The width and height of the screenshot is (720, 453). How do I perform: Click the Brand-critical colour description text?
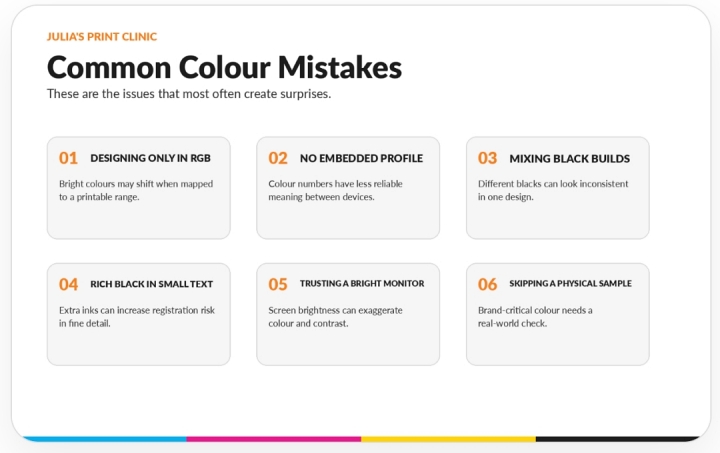pos(535,317)
